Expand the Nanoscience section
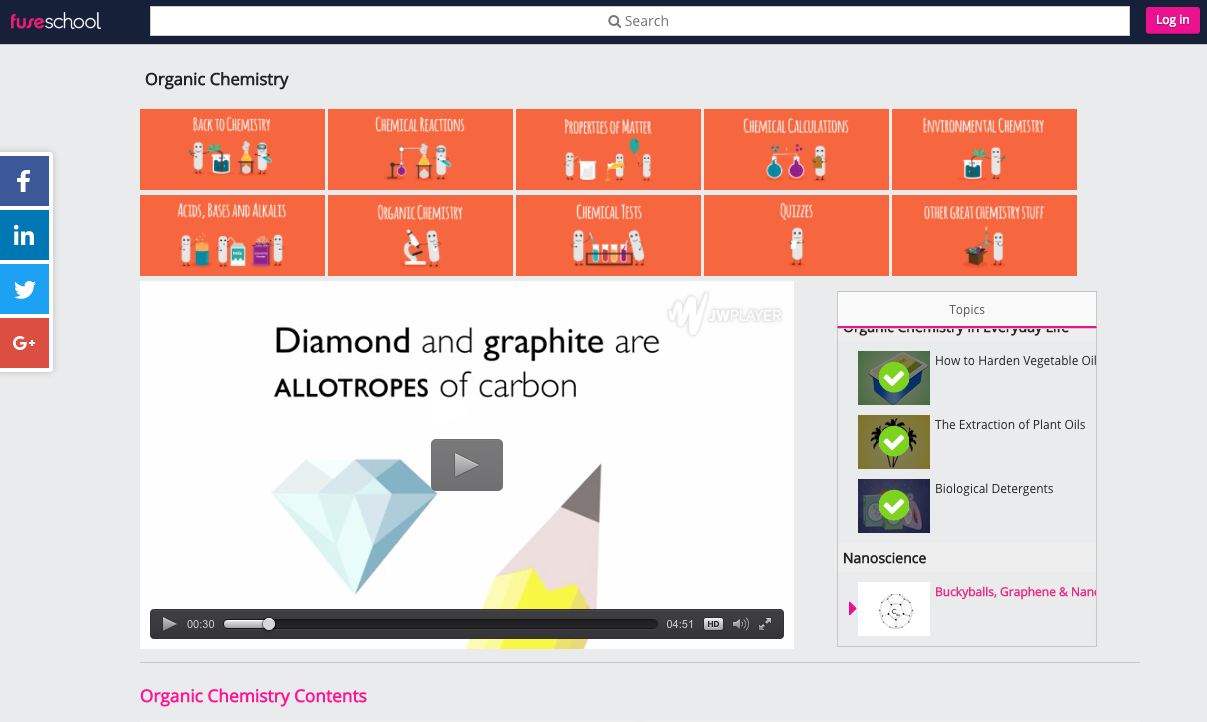1207x722 pixels. 884,558
